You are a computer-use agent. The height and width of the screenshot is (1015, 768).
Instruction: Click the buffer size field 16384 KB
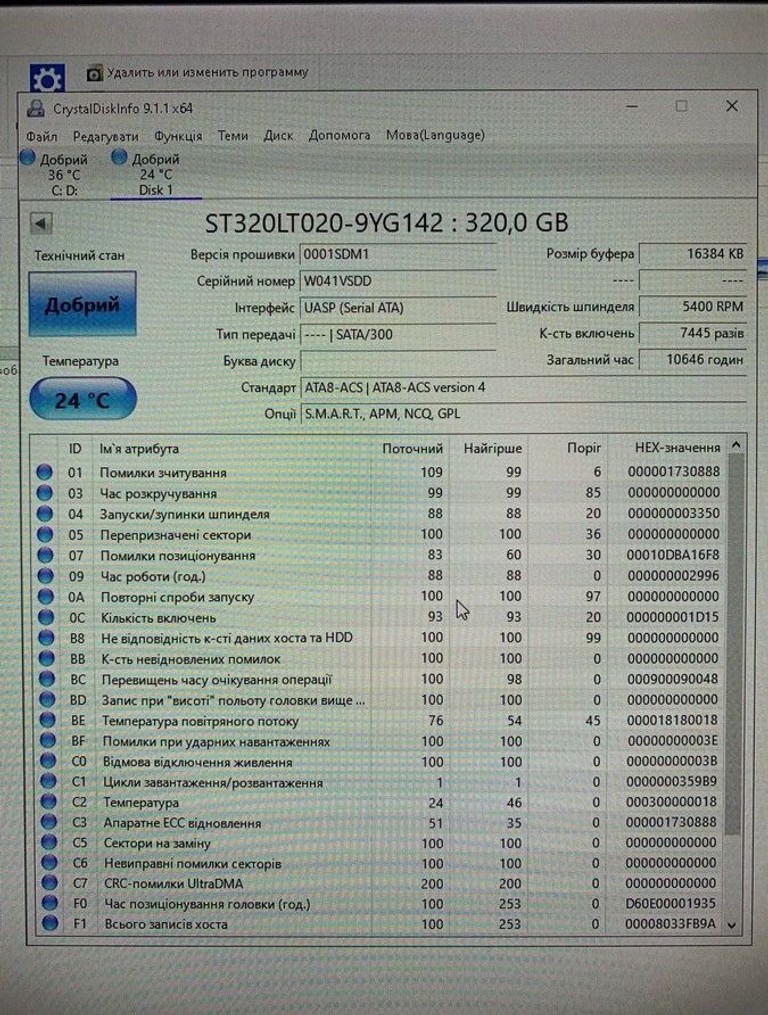692,254
